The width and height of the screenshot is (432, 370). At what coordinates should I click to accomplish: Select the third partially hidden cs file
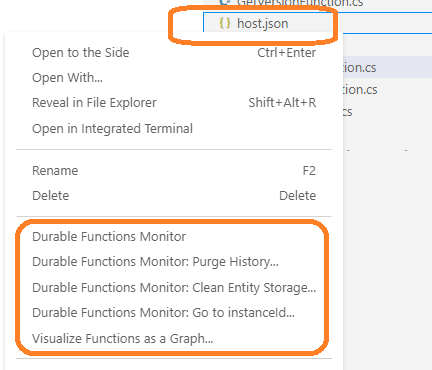(348, 112)
